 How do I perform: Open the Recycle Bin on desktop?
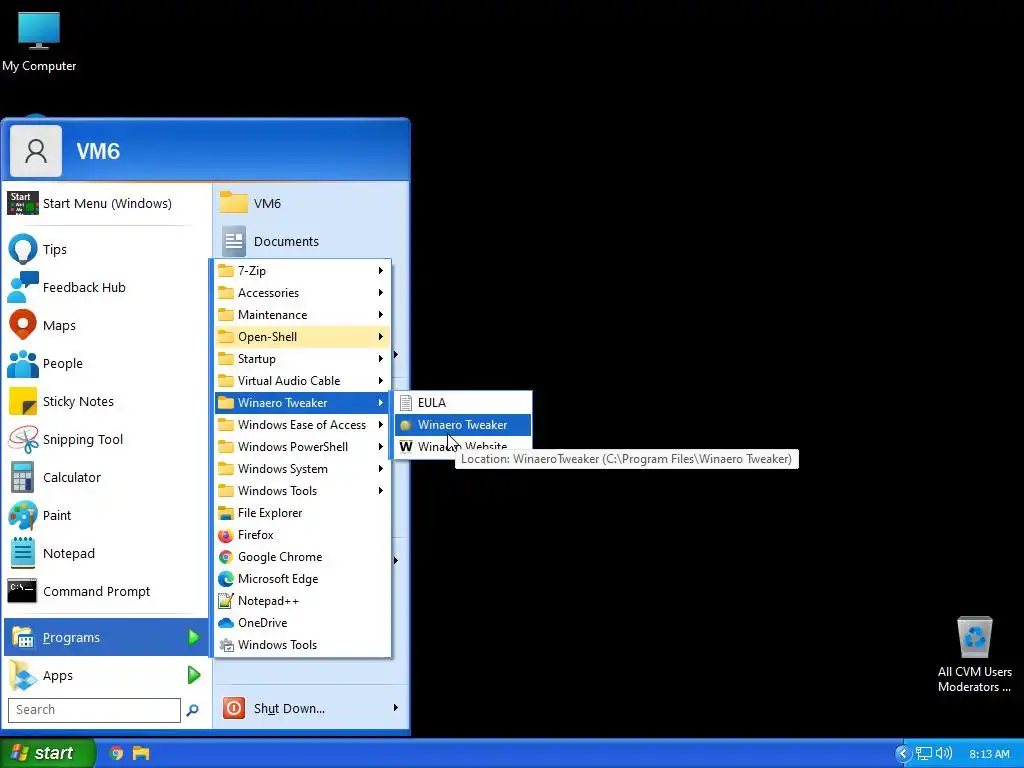click(974, 654)
